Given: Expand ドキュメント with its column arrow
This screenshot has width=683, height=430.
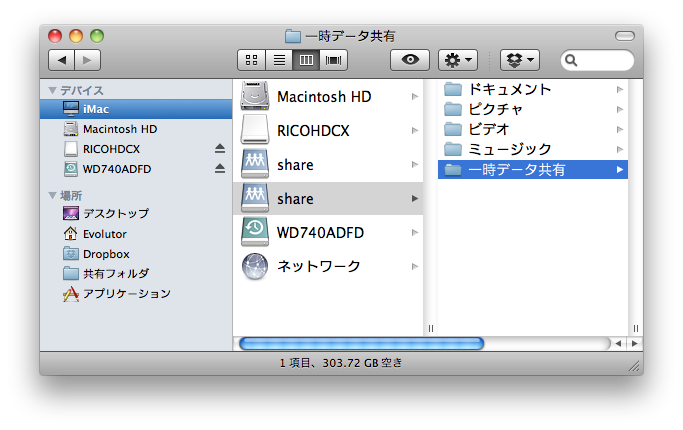Looking at the screenshot, I should coord(620,89).
